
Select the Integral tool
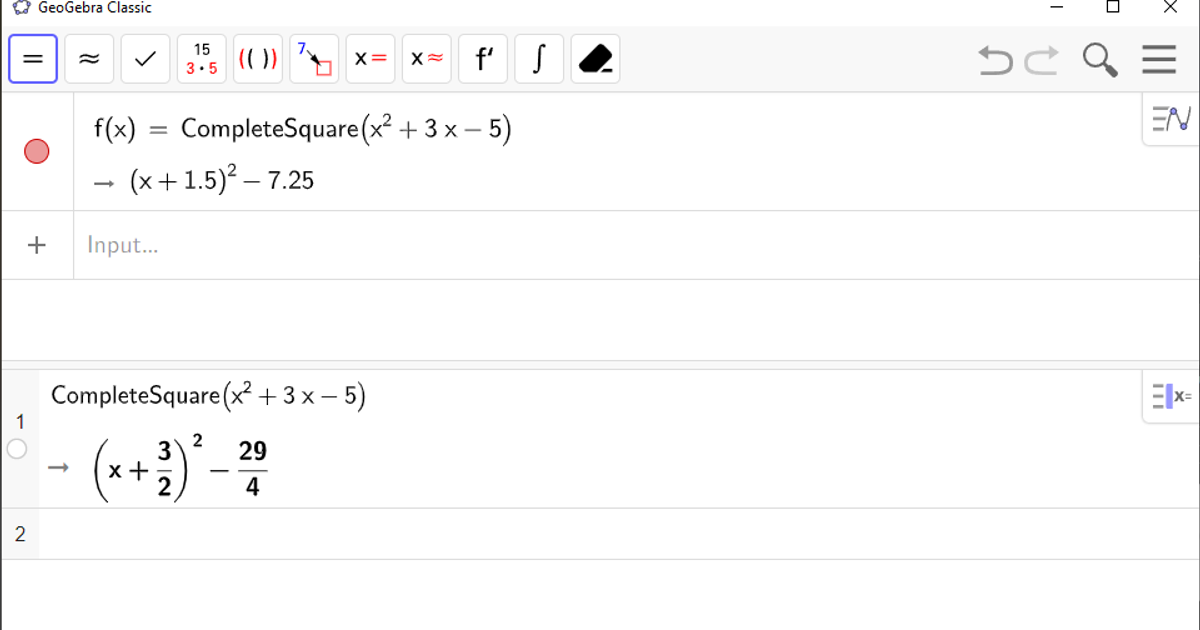pos(538,58)
